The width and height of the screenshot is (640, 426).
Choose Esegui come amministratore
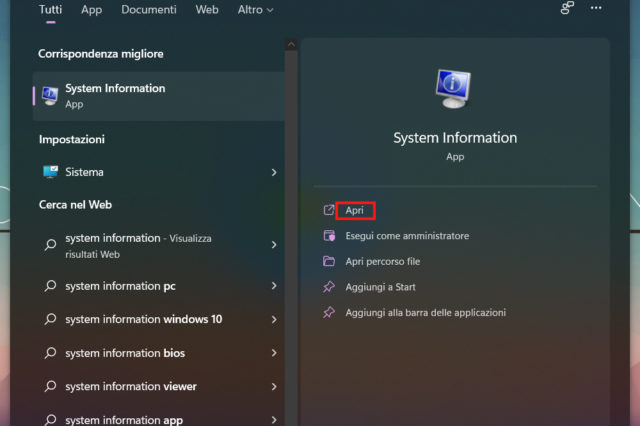tap(407, 236)
